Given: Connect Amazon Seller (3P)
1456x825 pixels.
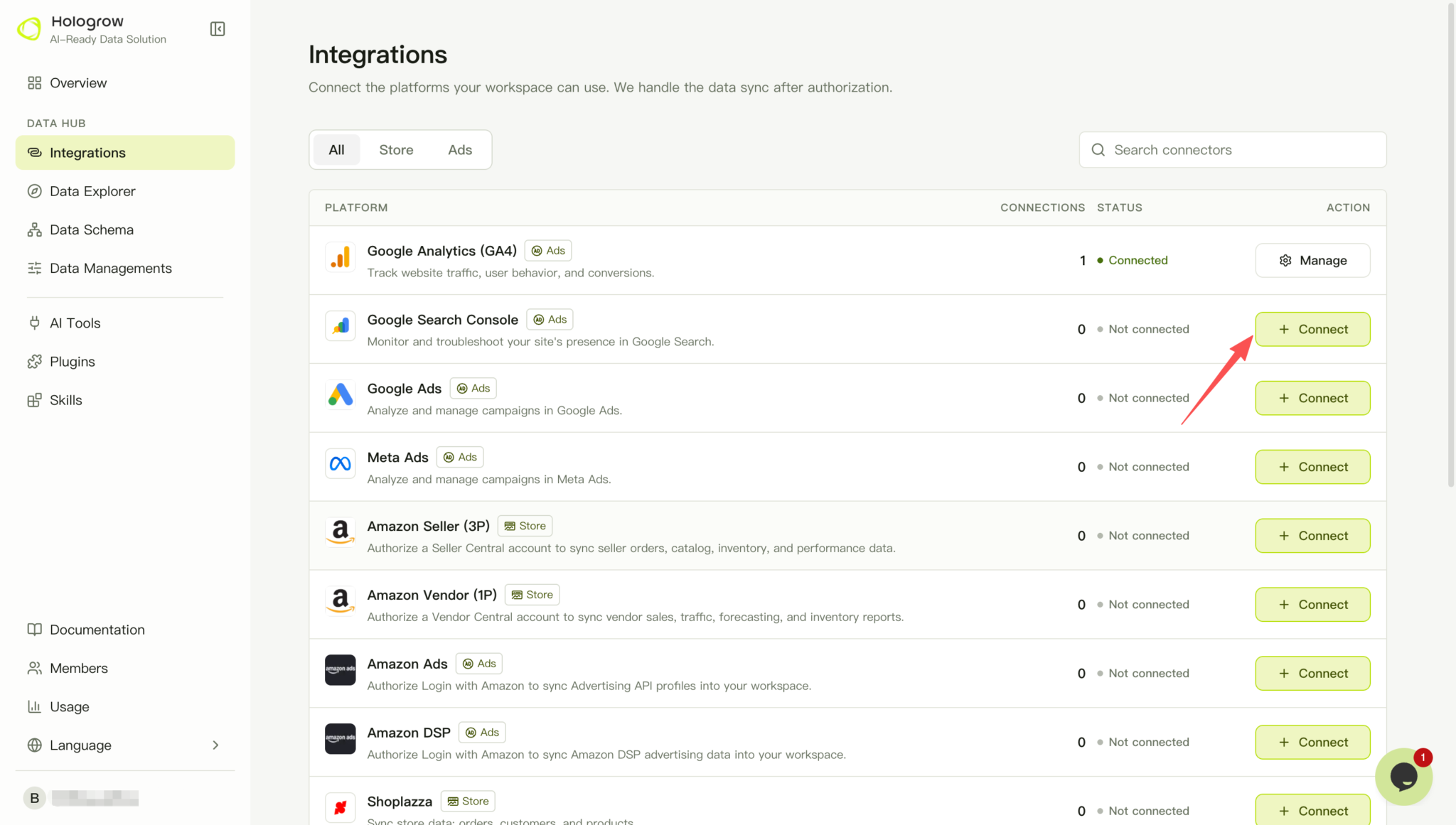Looking at the screenshot, I should [x=1312, y=536].
